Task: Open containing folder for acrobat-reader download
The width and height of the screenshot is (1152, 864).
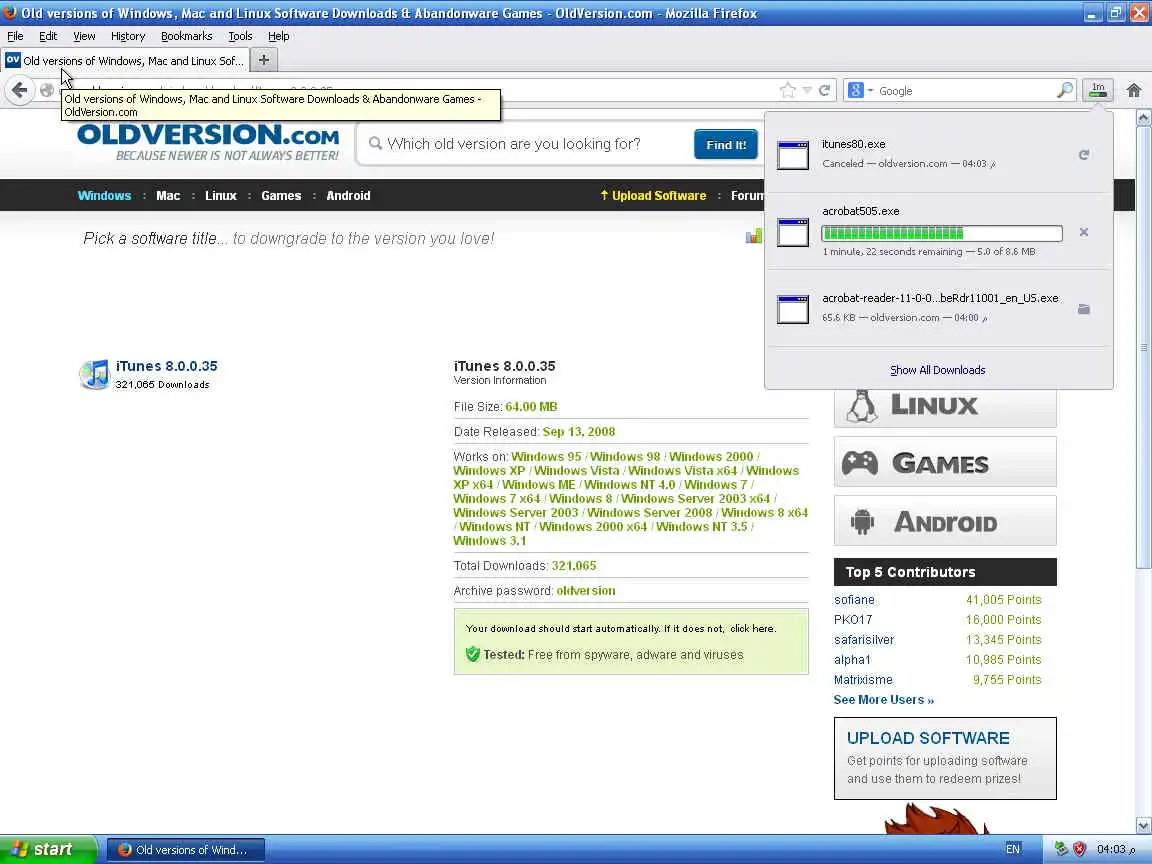Action: click(1084, 309)
